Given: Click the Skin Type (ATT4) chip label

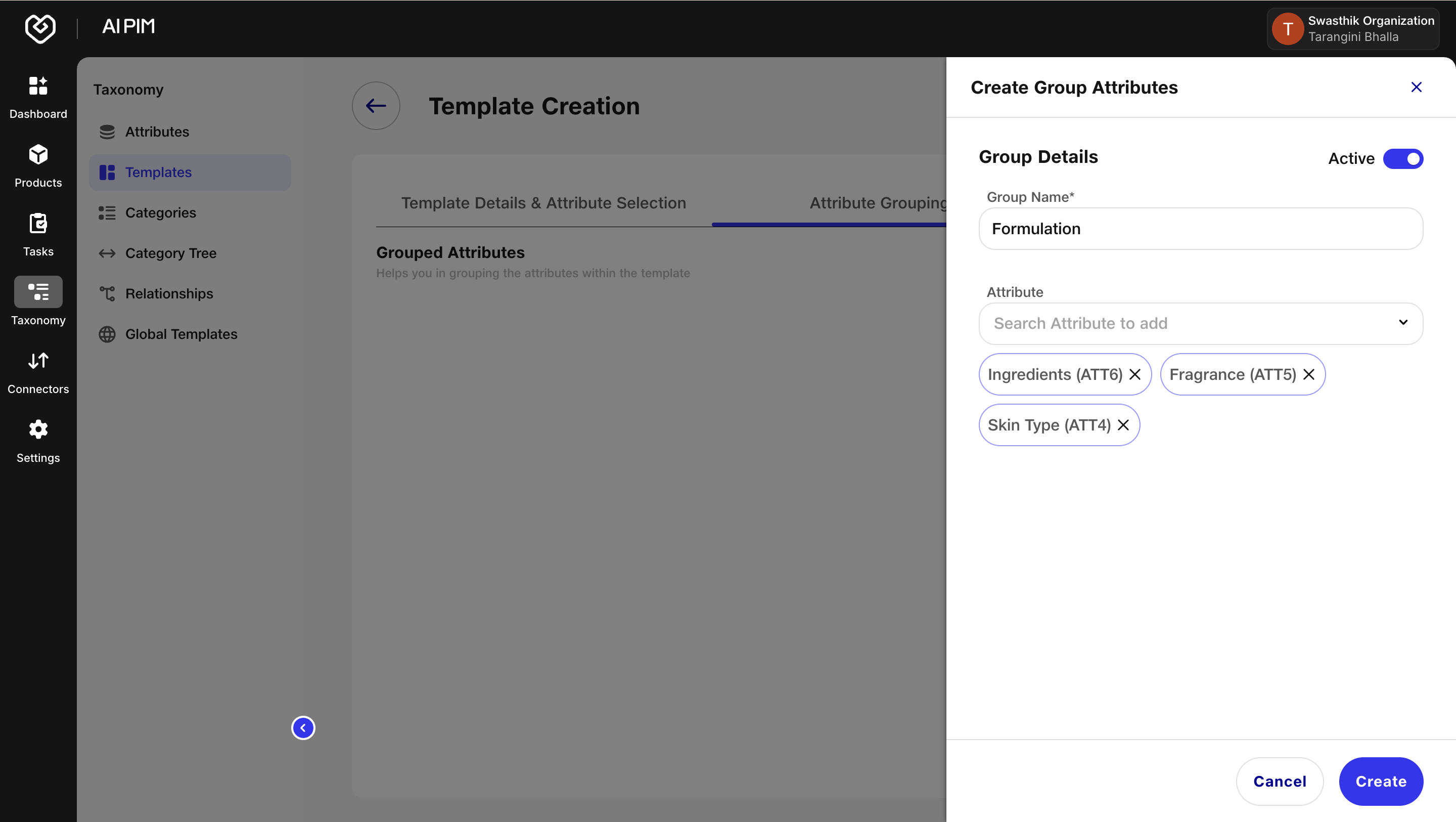Looking at the screenshot, I should point(1049,425).
